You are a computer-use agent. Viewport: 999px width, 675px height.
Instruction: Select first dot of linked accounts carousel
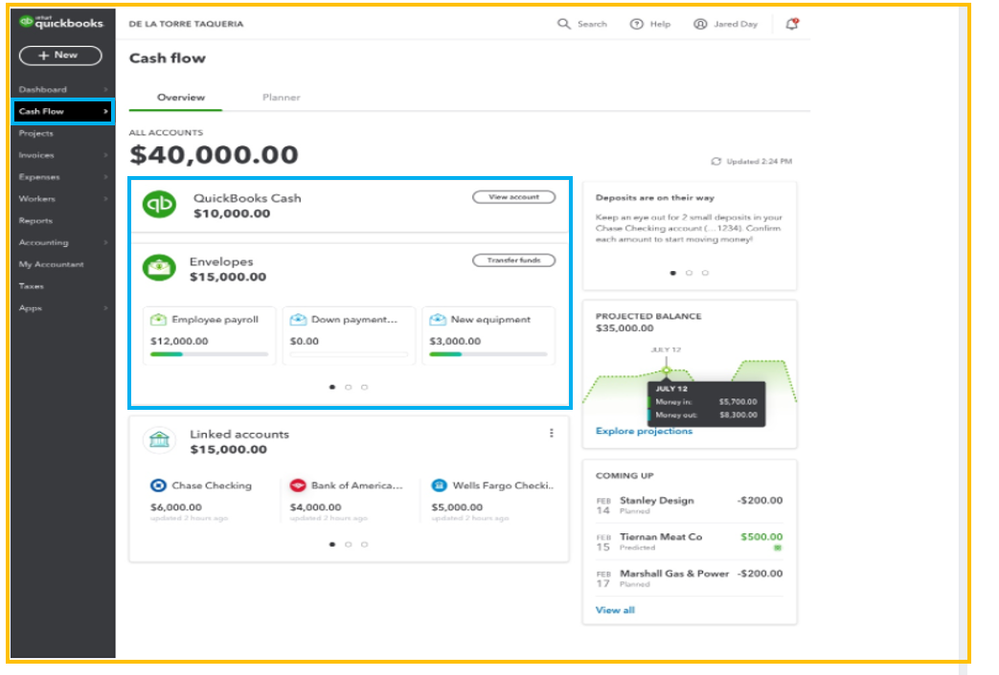coord(332,544)
